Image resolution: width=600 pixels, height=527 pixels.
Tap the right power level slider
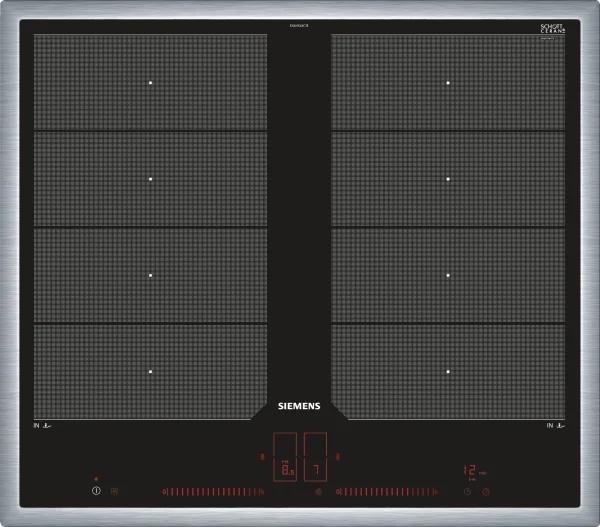tap(387, 492)
